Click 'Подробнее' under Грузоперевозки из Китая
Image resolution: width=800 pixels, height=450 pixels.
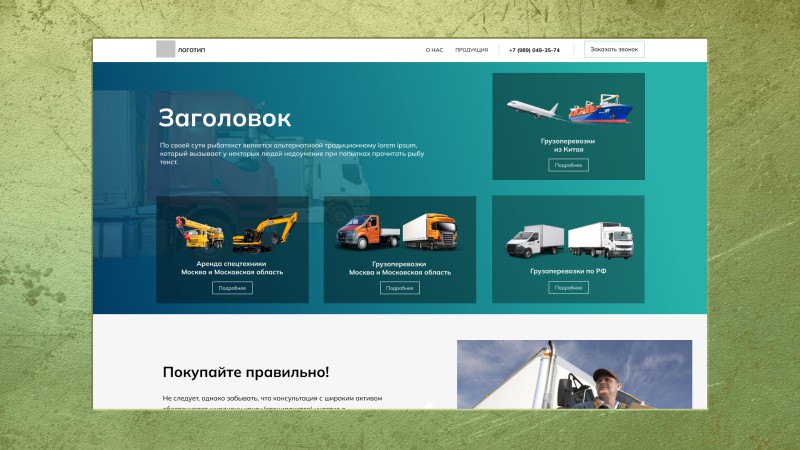click(x=568, y=165)
